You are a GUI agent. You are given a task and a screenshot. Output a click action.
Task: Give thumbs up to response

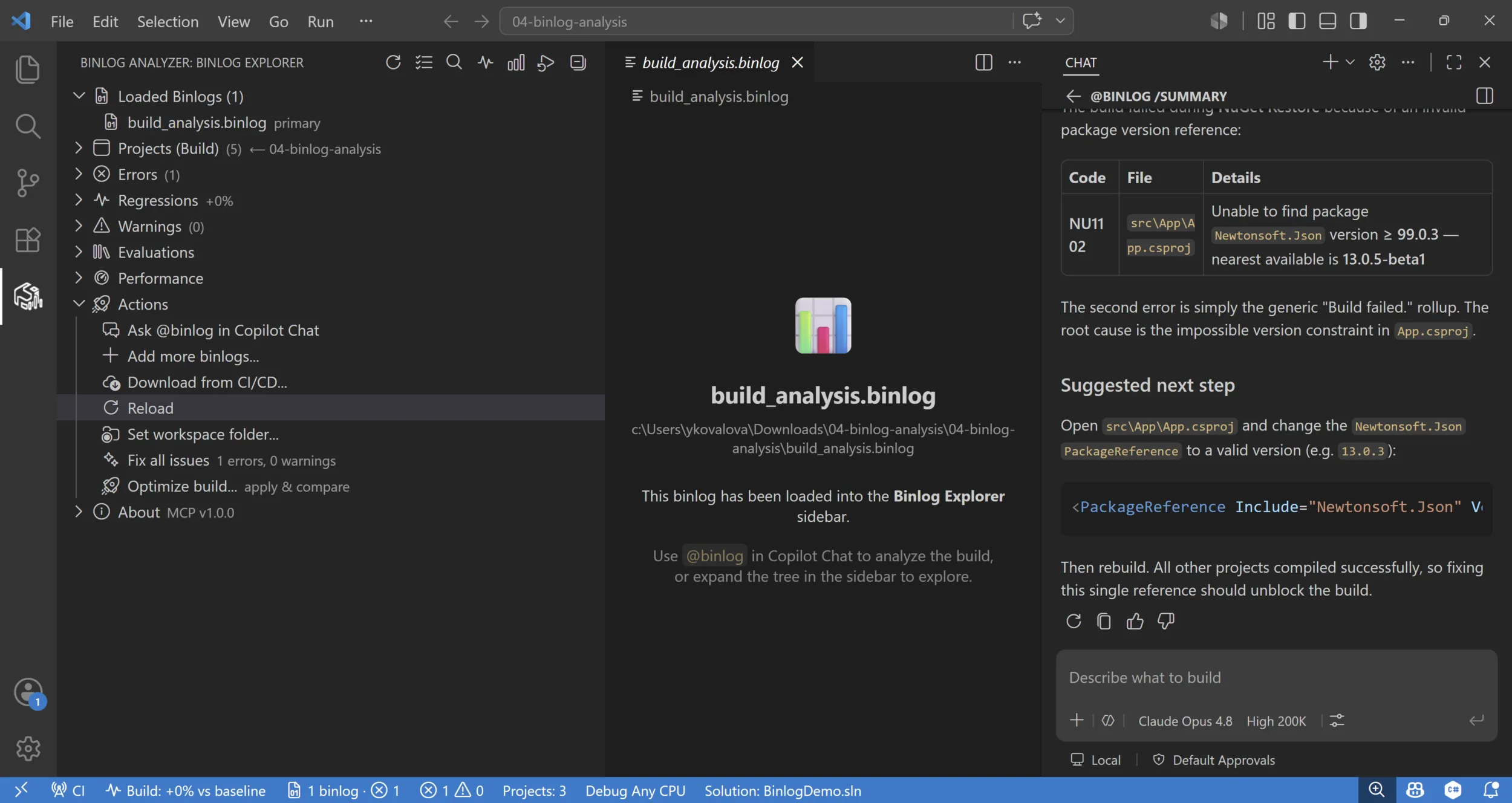pos(1135,621)
